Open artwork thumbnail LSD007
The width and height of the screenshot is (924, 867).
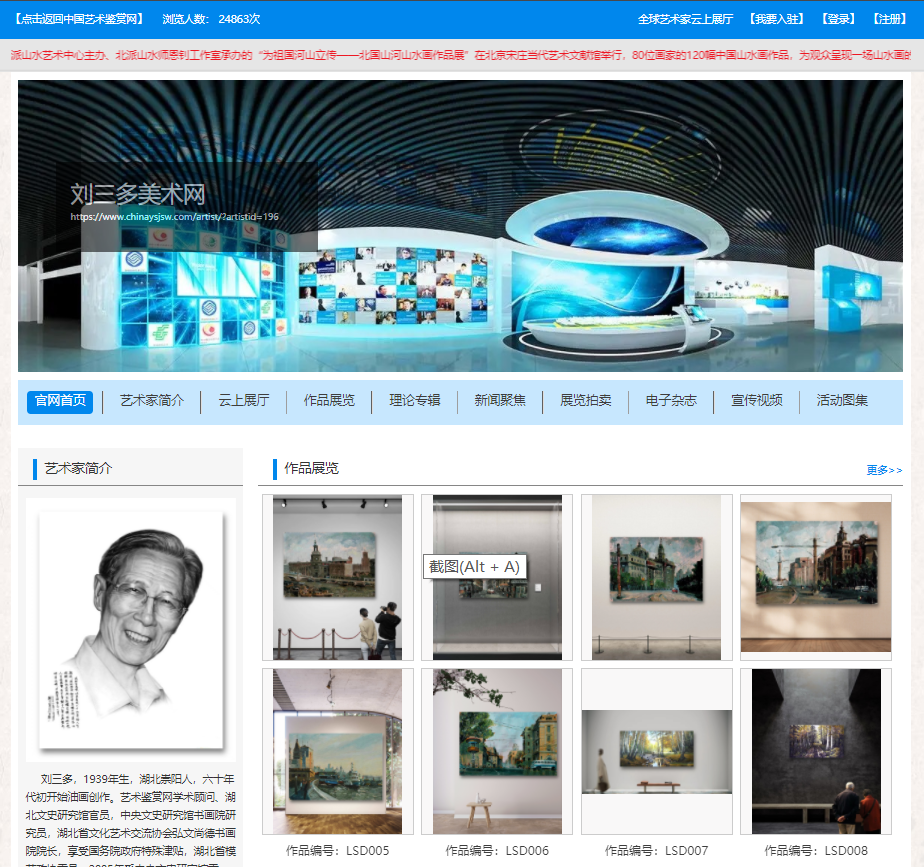coord(656,751)
